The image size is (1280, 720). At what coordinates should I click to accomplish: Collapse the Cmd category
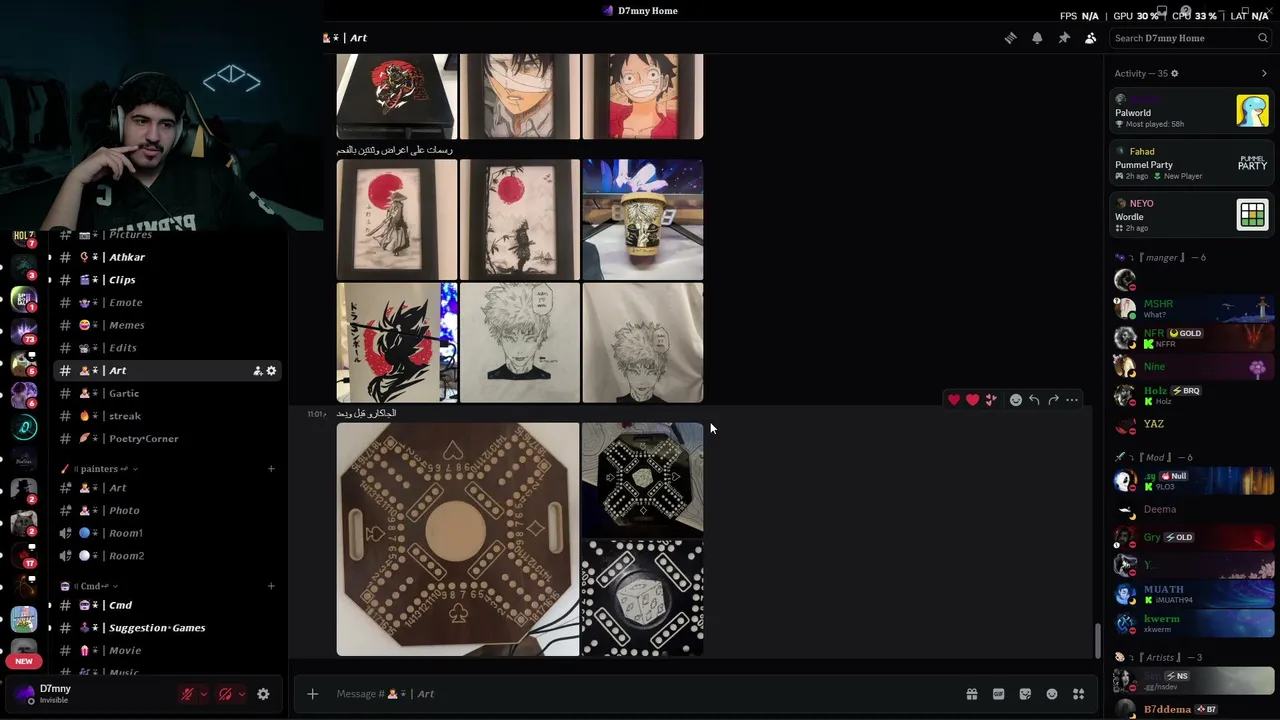[x=89, y=586]
